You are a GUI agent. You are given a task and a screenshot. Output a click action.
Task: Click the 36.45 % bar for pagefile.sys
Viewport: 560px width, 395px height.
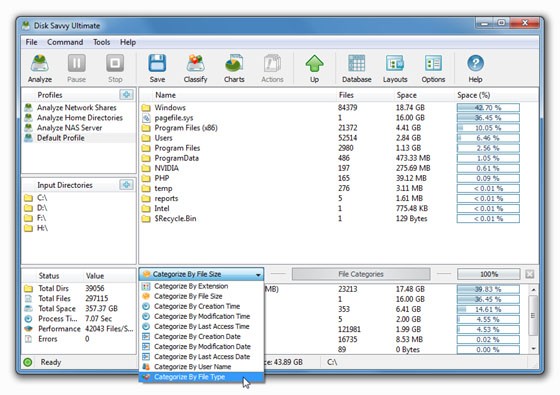pos(488,118)
